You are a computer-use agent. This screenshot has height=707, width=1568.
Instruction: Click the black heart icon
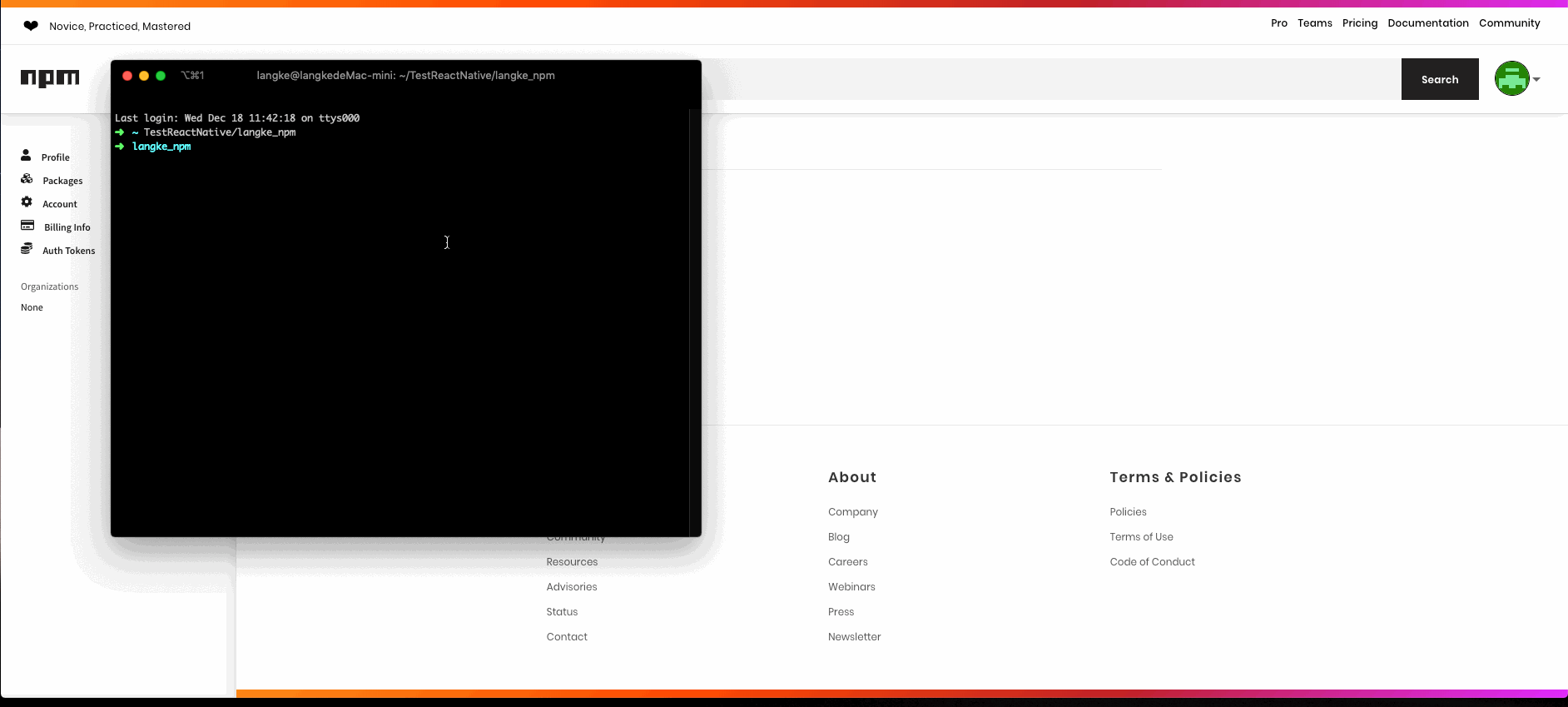point(31,26)
